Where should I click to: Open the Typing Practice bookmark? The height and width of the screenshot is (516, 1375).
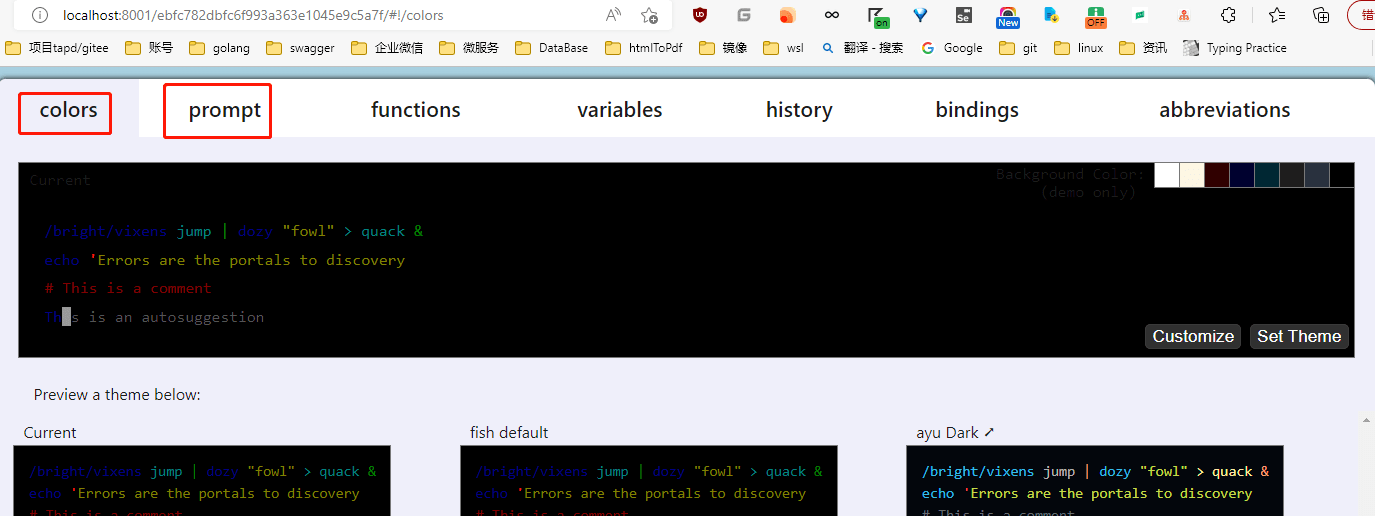[x=1234, y=48]
